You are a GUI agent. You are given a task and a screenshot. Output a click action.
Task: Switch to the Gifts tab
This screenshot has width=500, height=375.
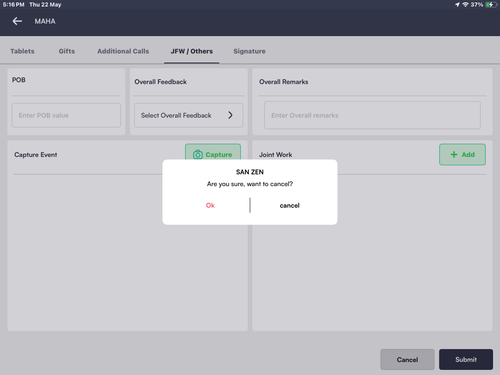click(x=67, y=51)
